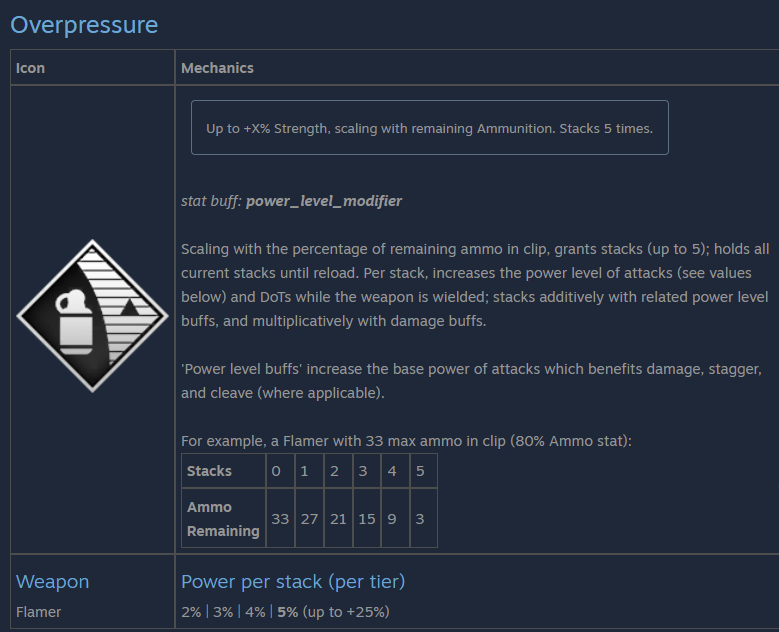Select the stack count 5 cell
Image resolution: width=779 pixels, height=632 pixels.
click(424, 471)
